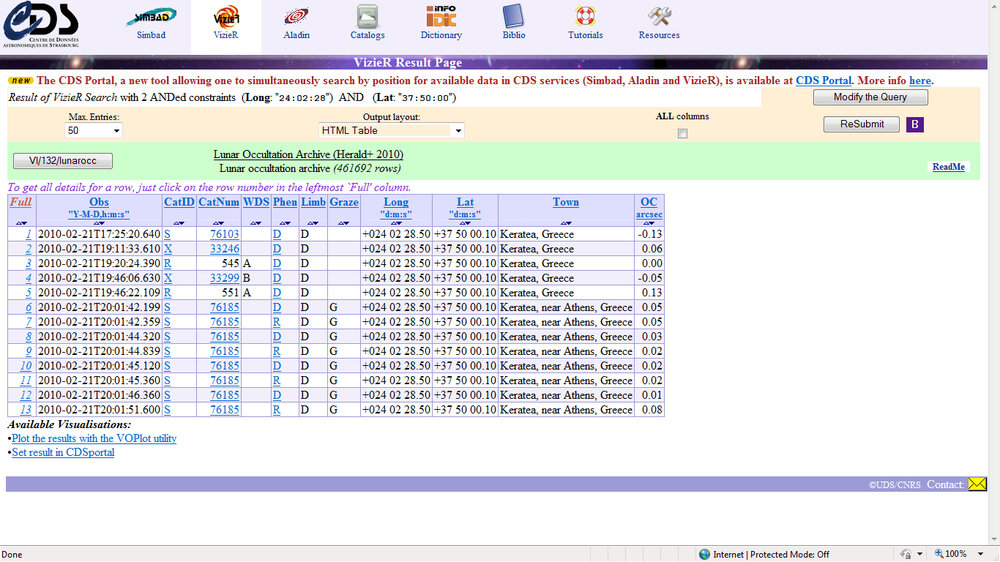Open Plot the results with VOPlot link

point(94,438)
